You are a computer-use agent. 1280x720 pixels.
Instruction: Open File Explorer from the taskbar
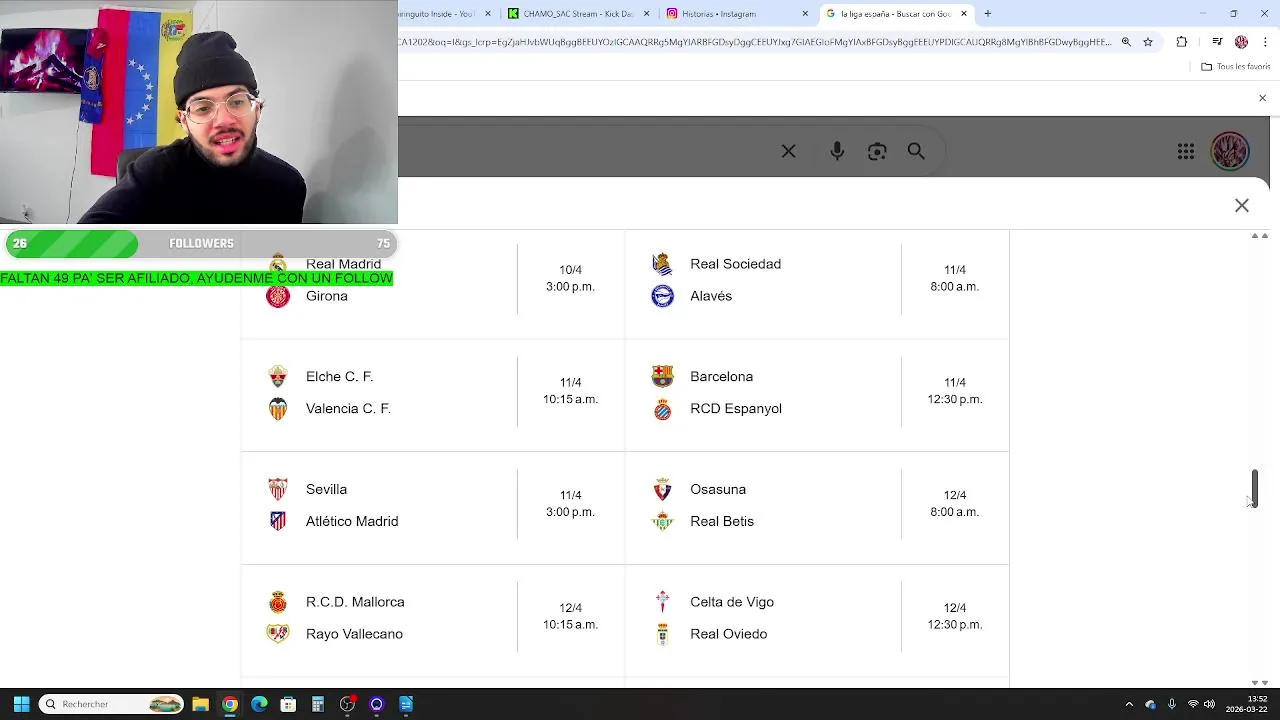click(x=200, y=704)
